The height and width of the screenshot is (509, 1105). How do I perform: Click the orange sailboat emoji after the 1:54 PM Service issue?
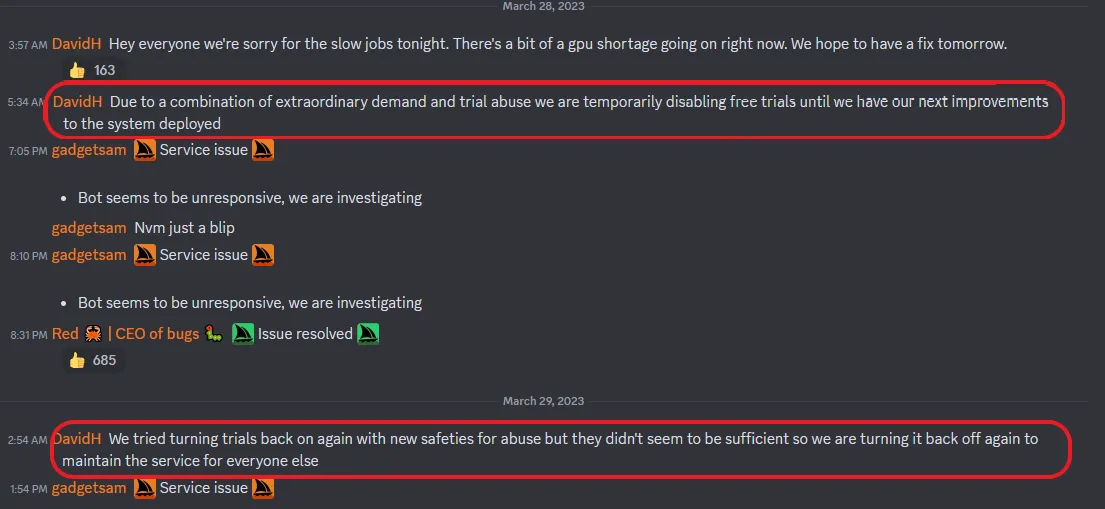[x=263, y=488]
